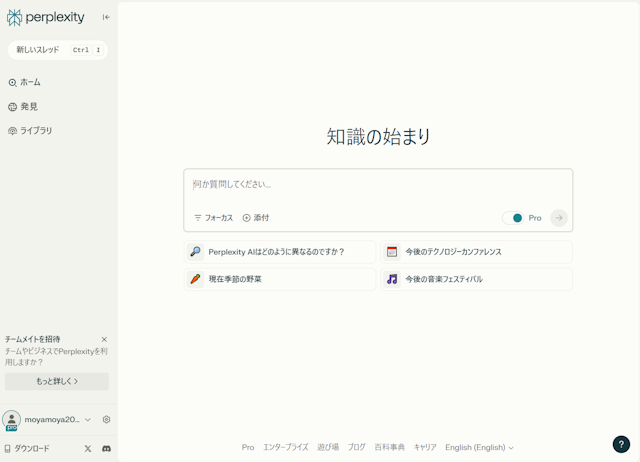Open footer エンタープライズ link
640x462 pixels.
[x=286, y=447]
